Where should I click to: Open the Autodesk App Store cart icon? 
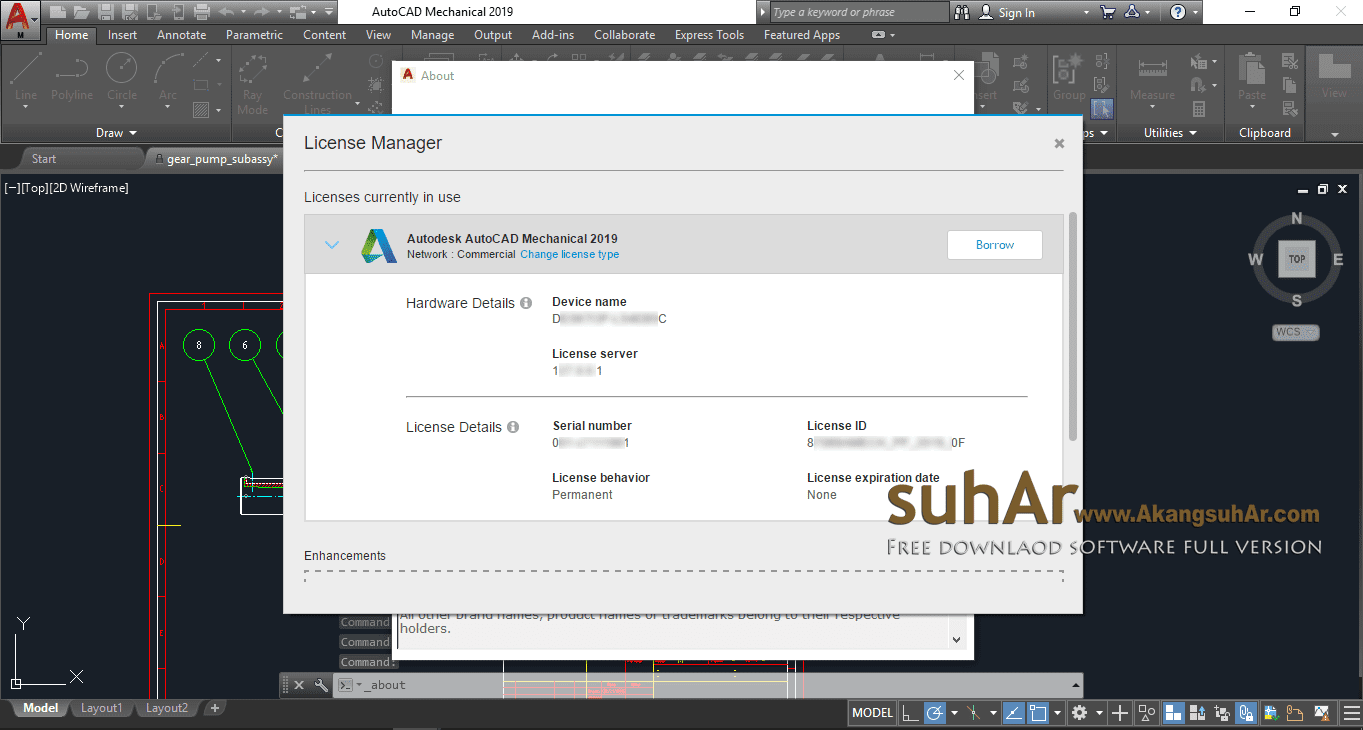coord(1108,12)
